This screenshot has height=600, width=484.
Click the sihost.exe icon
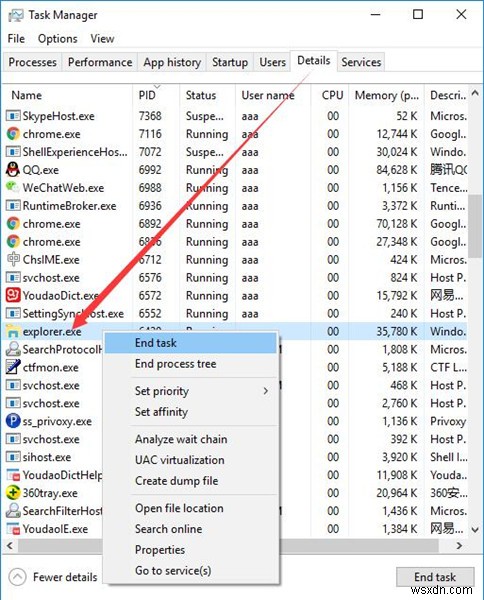13,457
